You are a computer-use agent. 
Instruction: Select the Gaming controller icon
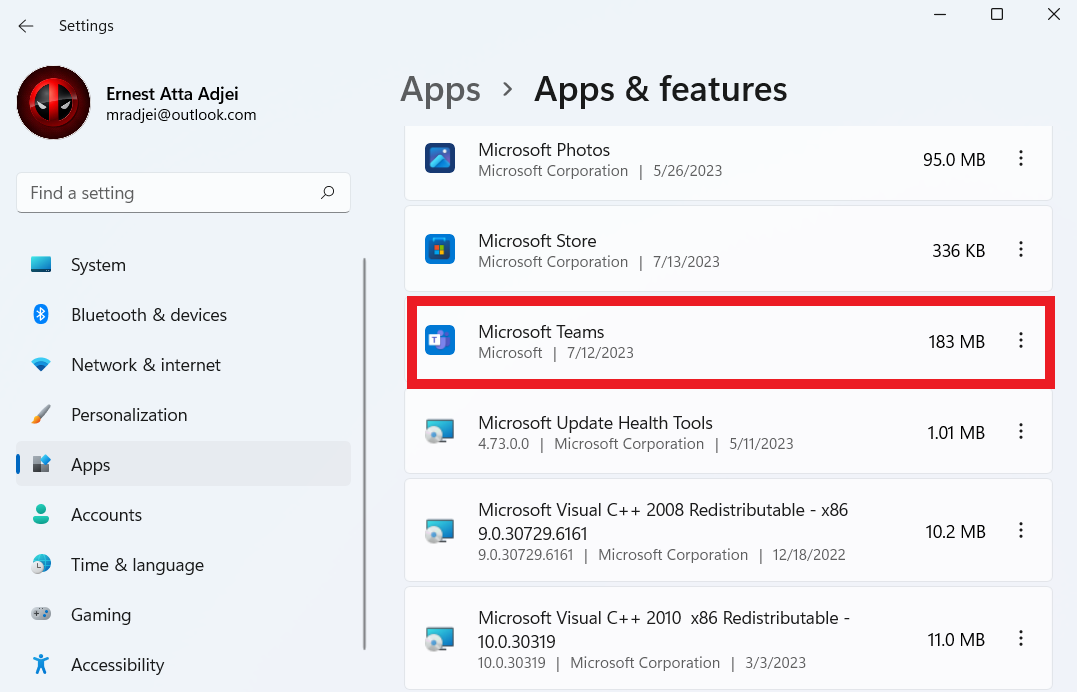coord(41,614)
